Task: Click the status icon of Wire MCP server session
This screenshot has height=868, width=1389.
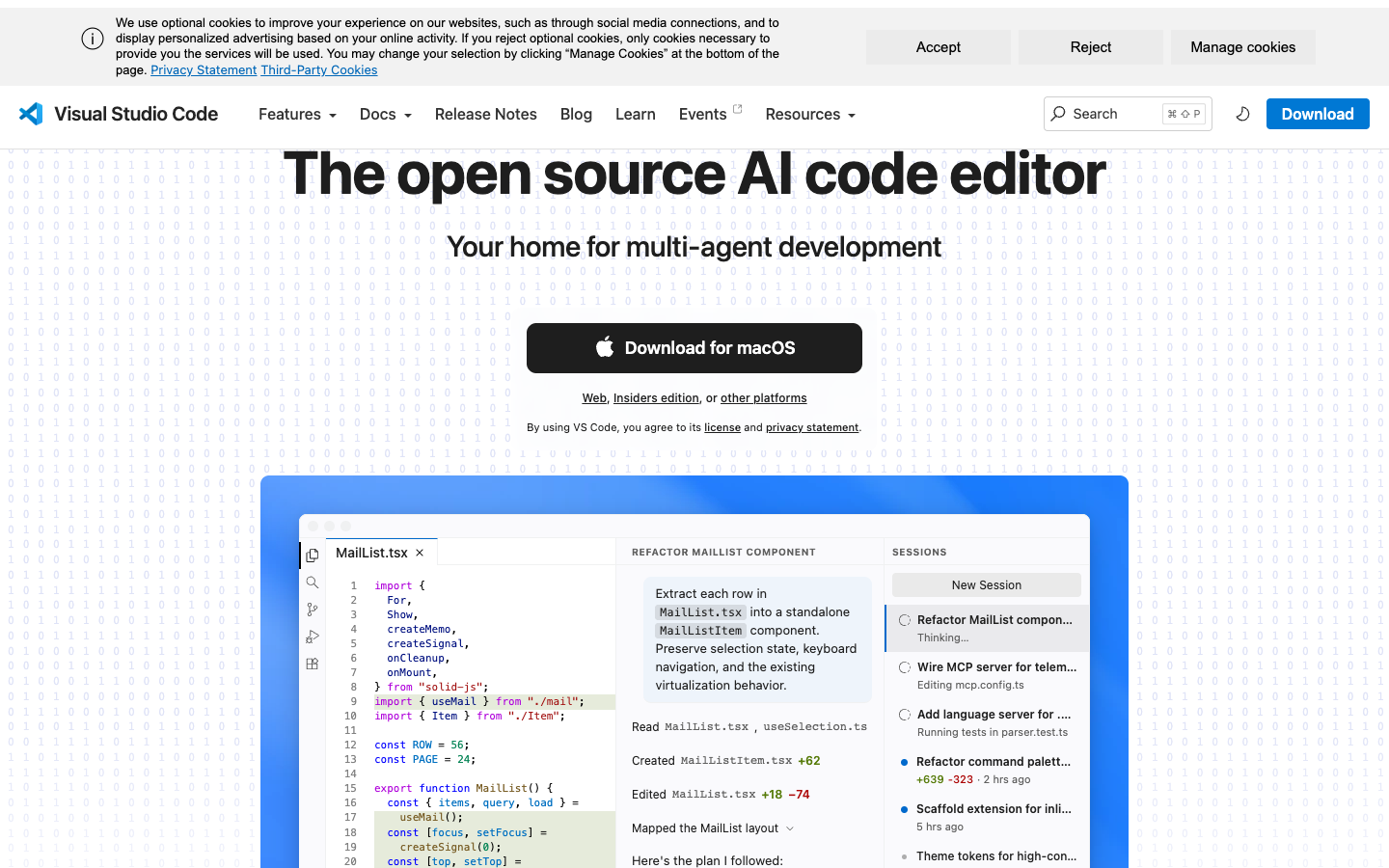Action: point(905,667)
